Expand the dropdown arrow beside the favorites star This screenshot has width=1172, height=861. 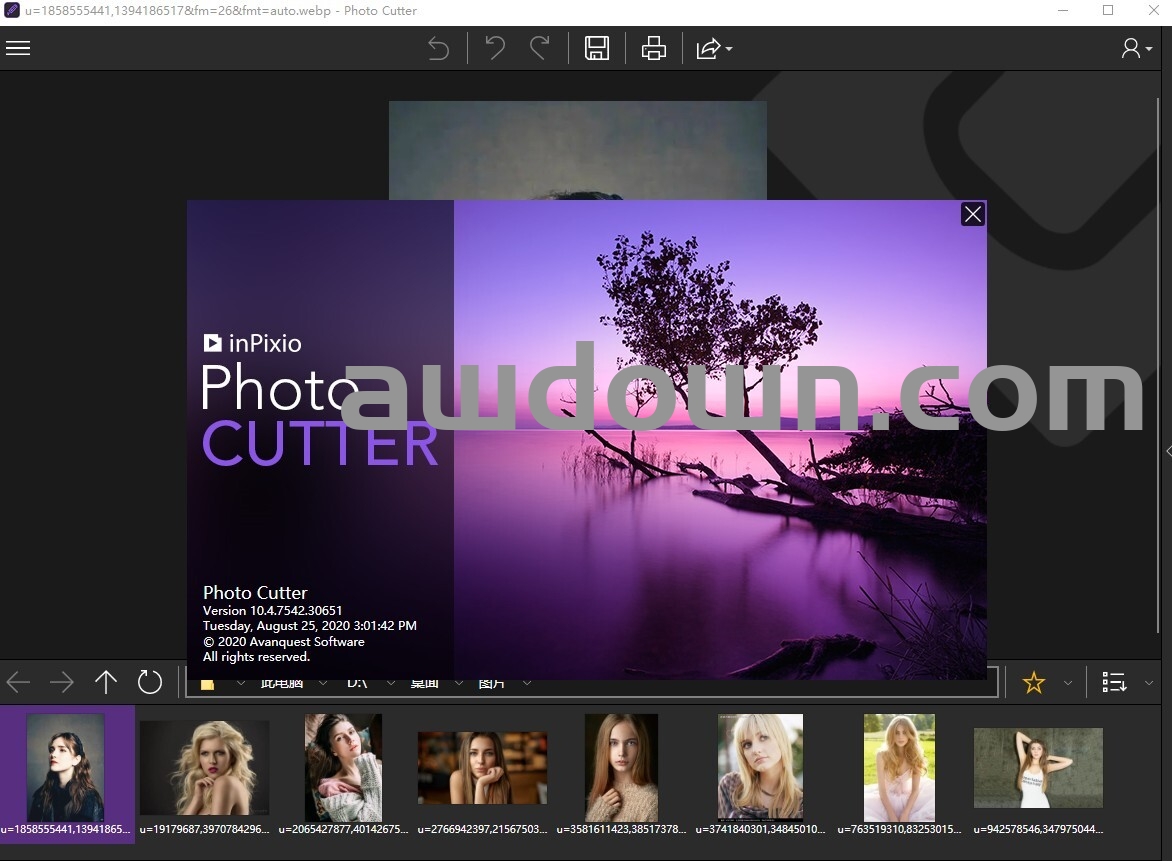pyautogui.click(x=1067, y=683)
